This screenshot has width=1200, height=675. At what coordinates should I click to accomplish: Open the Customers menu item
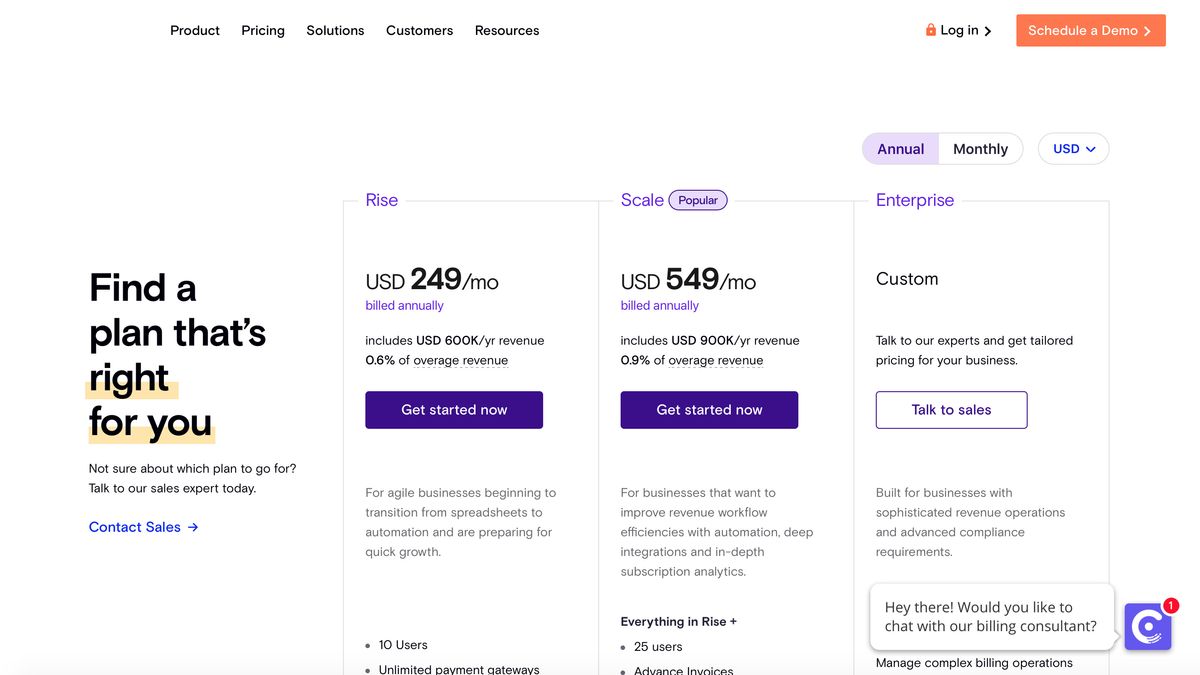tap(419, 30)
